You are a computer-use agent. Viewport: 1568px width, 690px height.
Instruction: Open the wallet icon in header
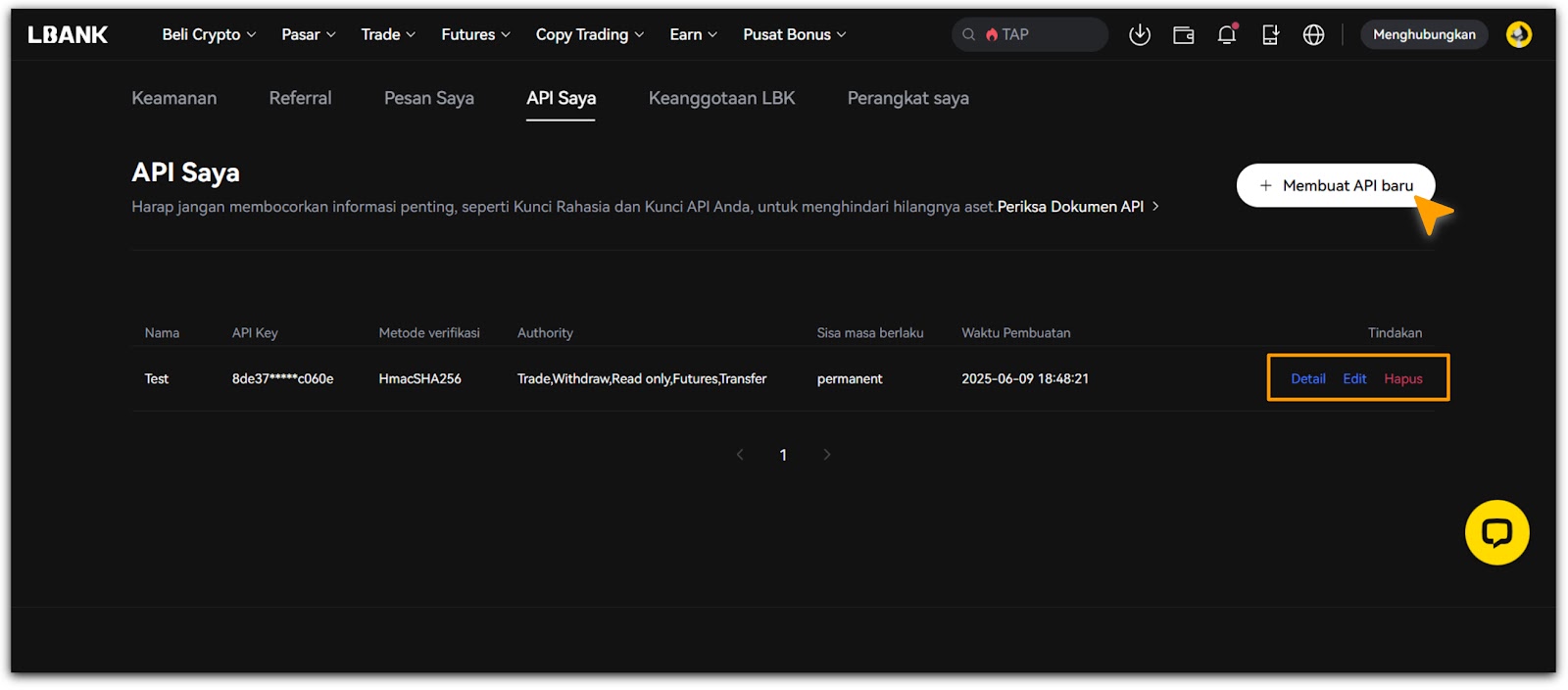(1183, 34)
